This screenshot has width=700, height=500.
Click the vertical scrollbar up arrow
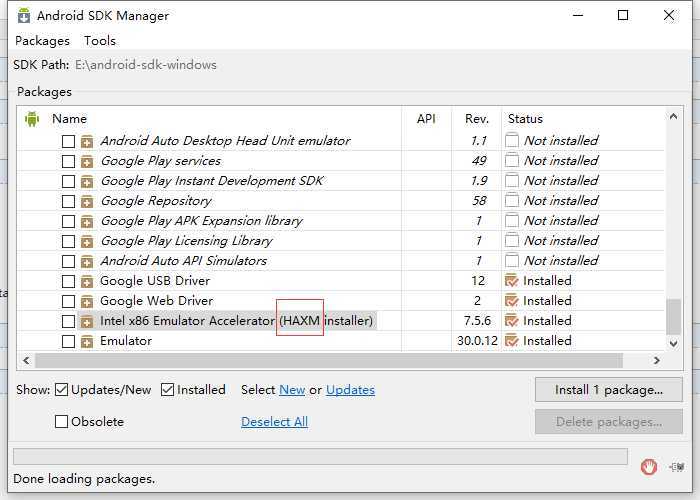[x=674, y=118]
